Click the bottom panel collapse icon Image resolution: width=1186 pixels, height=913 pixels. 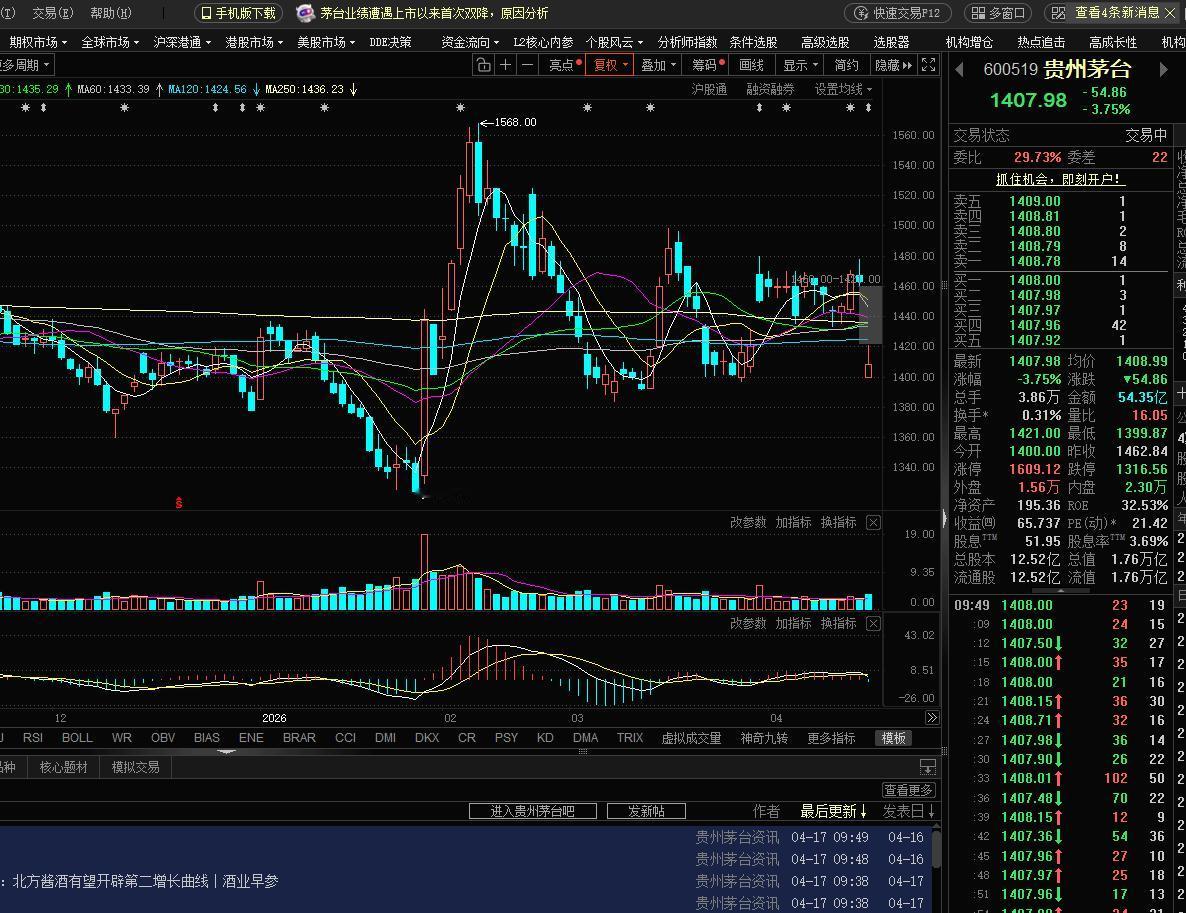tap(927, 767)
